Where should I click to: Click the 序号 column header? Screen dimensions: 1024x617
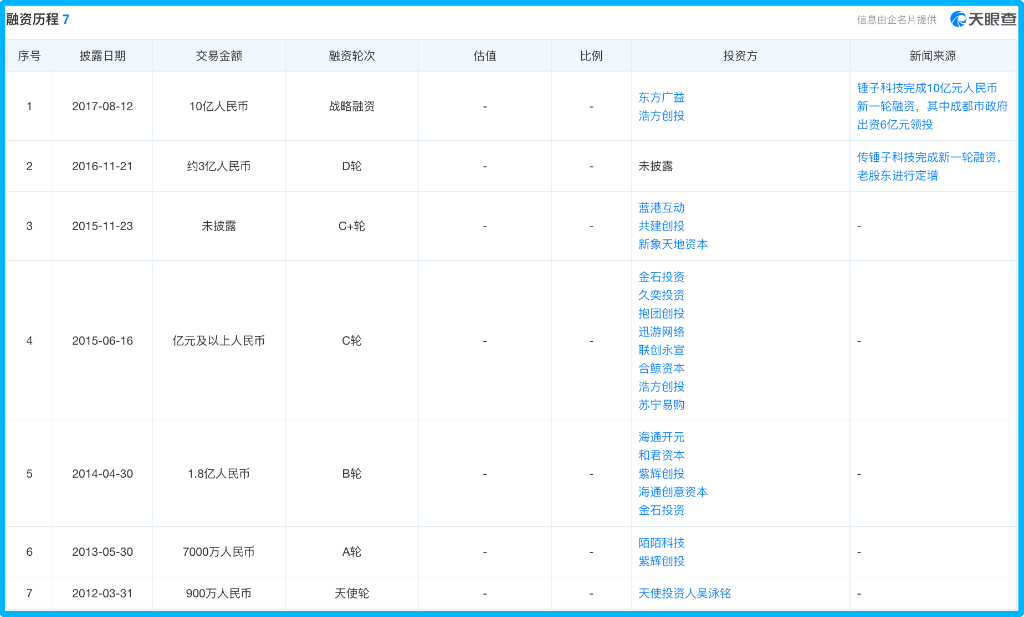[29, 56]
